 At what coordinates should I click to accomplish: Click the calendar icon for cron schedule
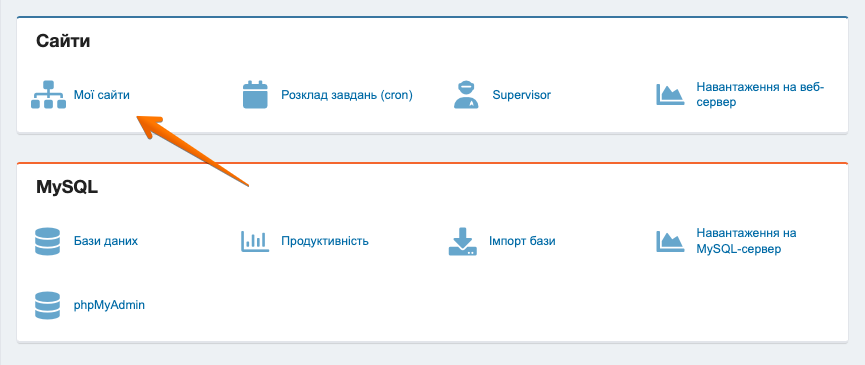click(255, 95)
